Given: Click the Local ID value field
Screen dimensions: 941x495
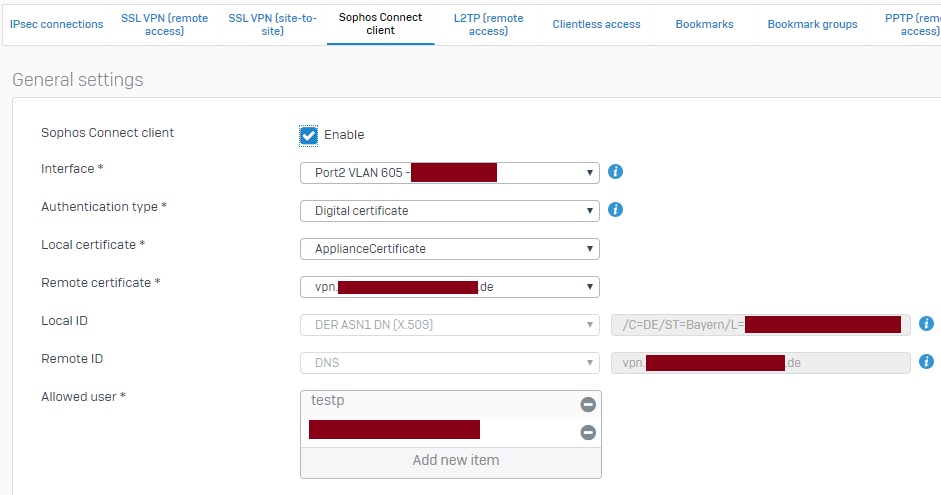Looking at the screenshot, I should [x=760, y=325].
